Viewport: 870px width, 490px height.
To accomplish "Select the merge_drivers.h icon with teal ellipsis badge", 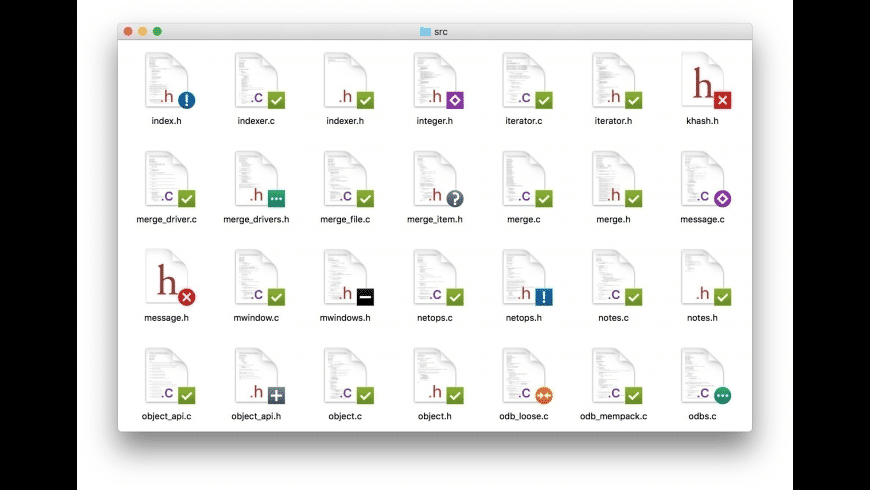I will 258,179.
